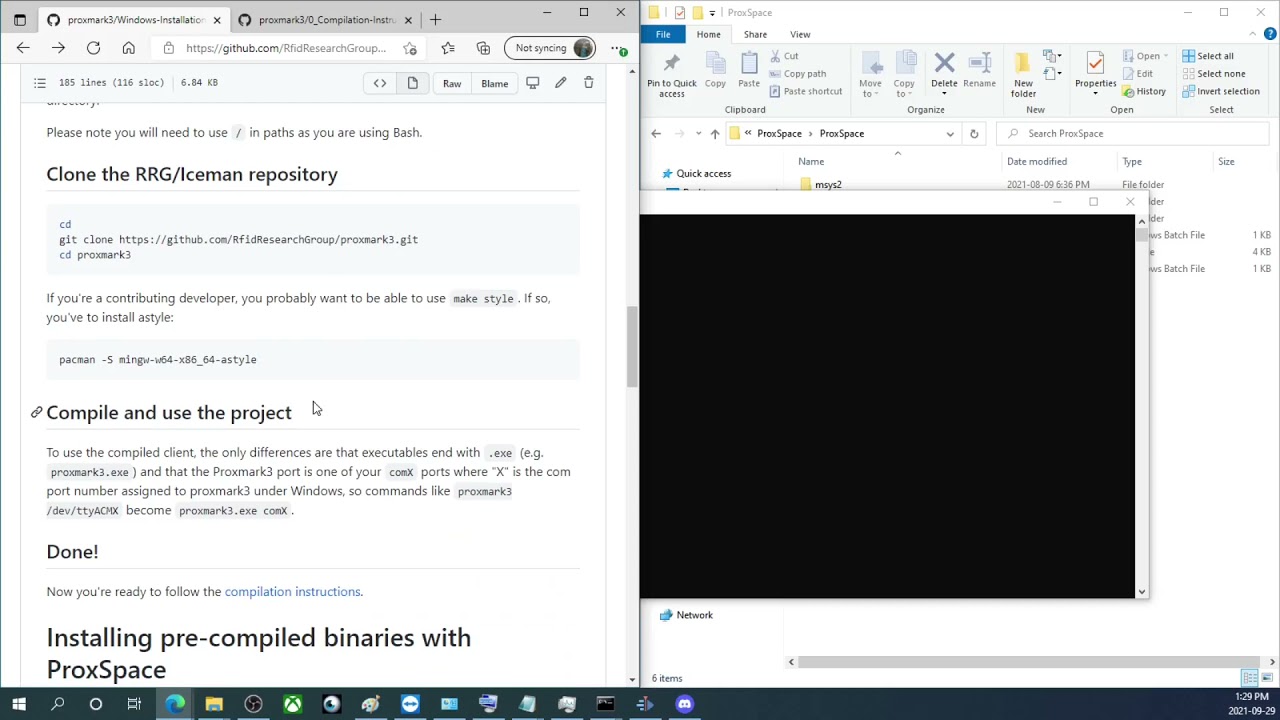This screenshot has height=720, width=1280.
Task: Display the rendered file view icon
Action: [412, 83]
